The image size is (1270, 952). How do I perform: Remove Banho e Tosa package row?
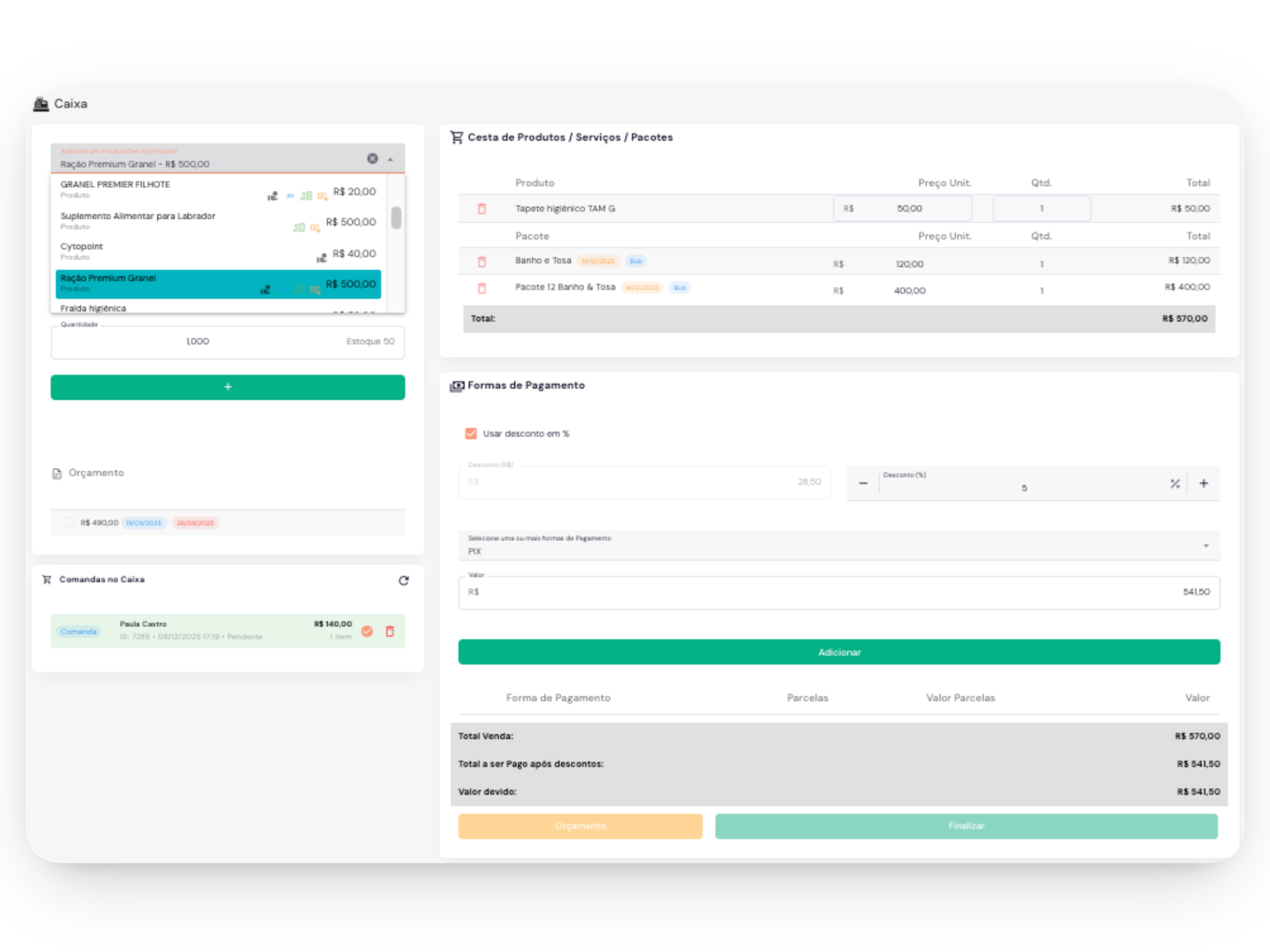(482, 262)
